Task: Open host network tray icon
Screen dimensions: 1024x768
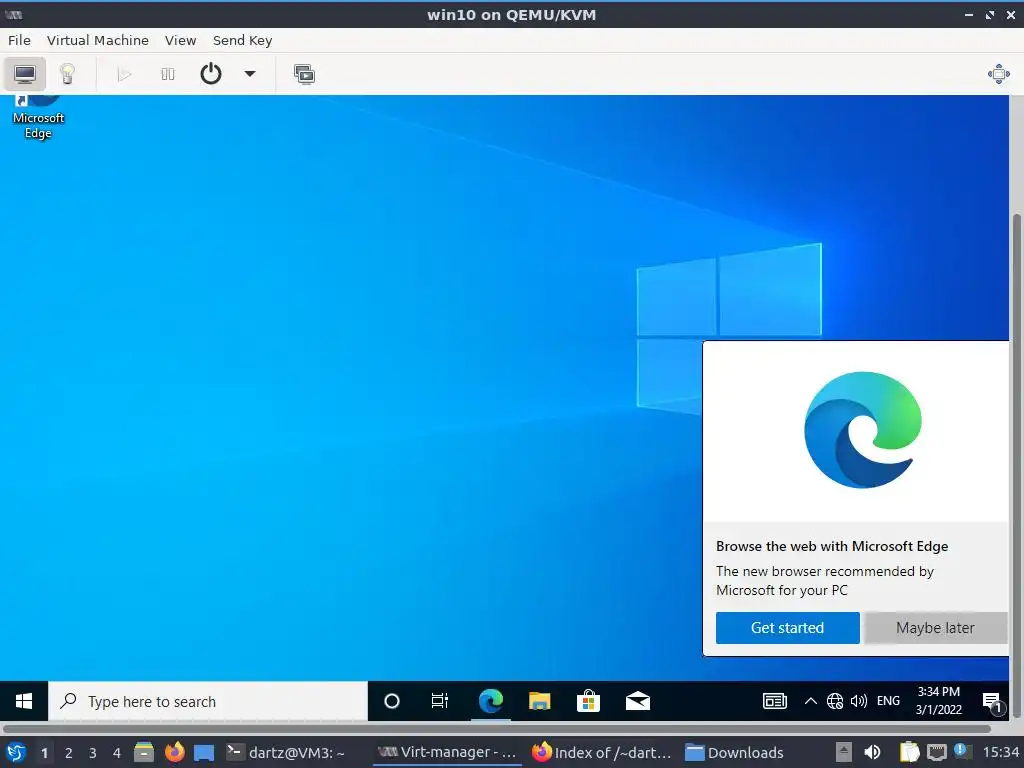Action: (936, 752)
